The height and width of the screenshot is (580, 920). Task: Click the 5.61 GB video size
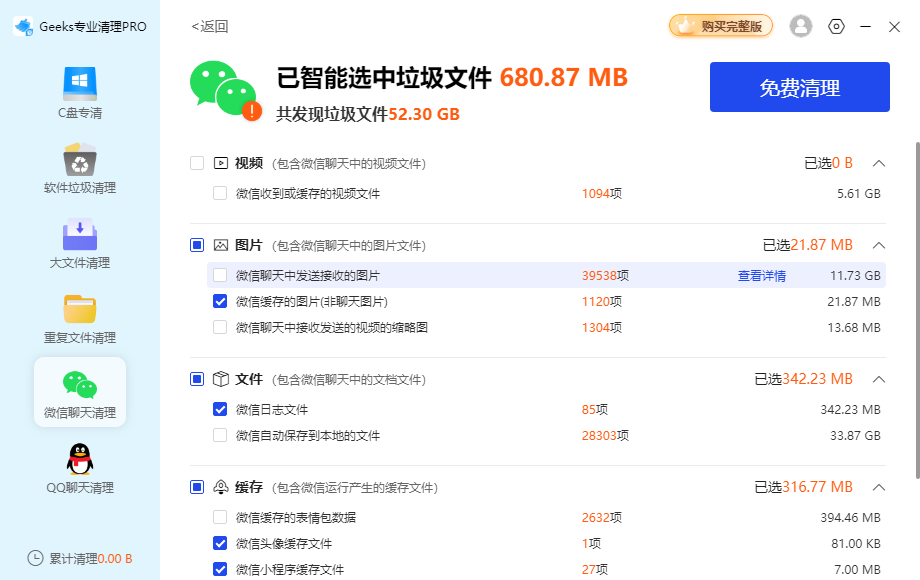pyautogui.click(x=858, y=194)
